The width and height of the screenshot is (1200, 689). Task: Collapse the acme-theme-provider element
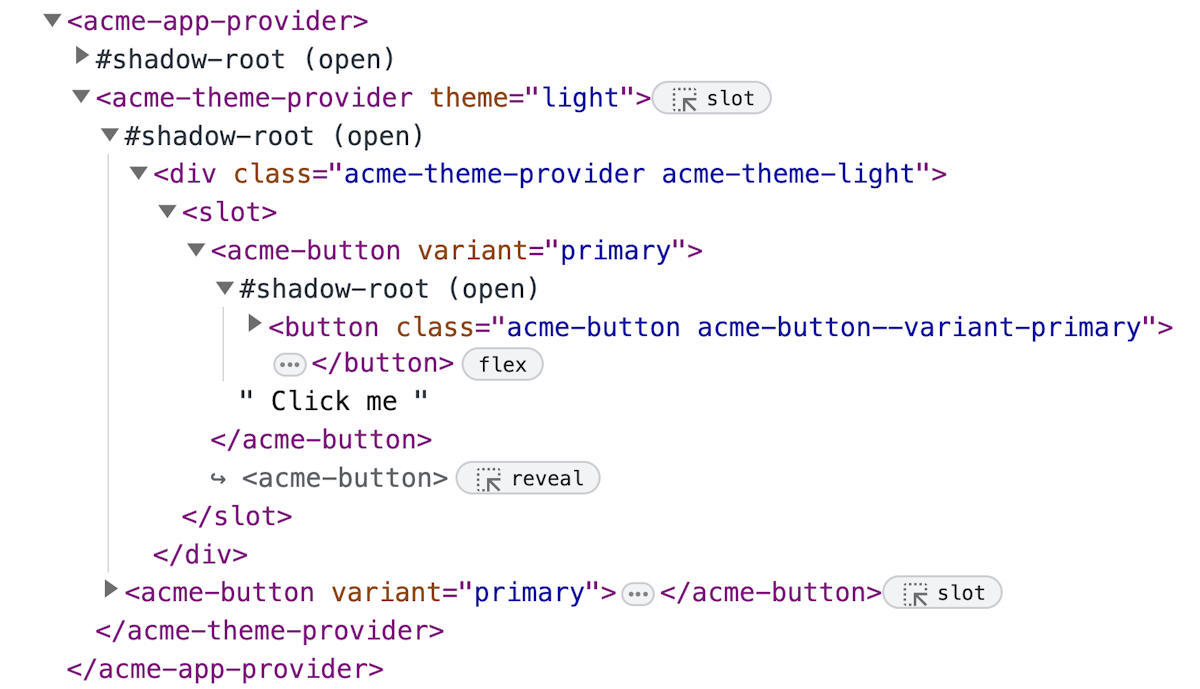(79, 94)
